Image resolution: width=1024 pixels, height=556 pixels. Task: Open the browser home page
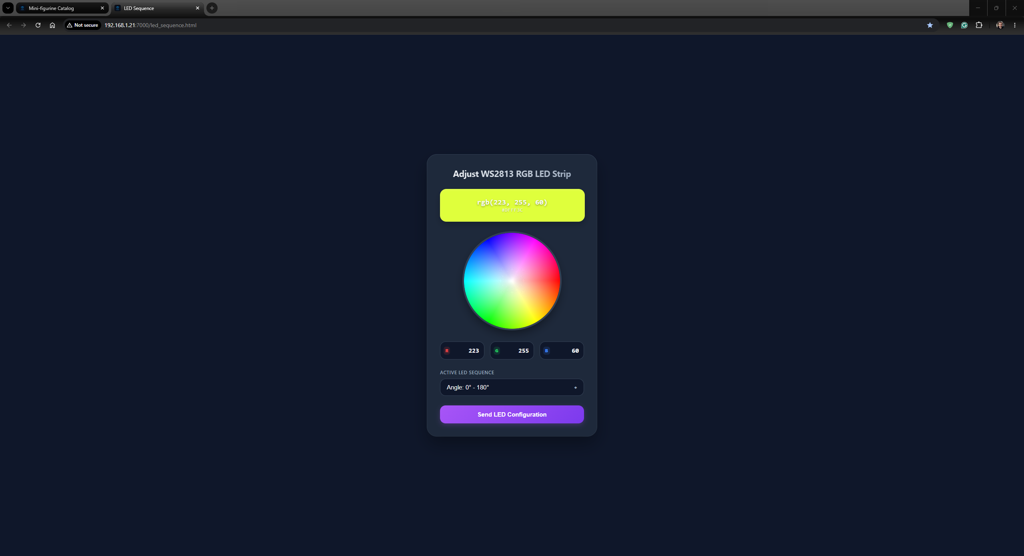[52, 25]
